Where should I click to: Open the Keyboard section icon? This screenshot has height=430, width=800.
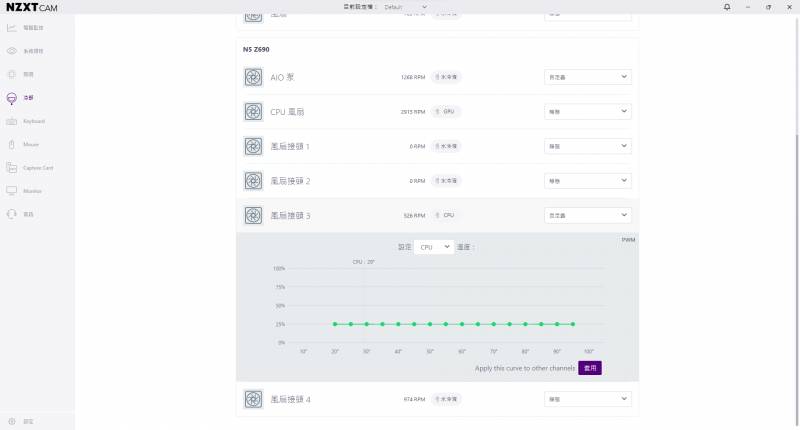coord(11,121)
